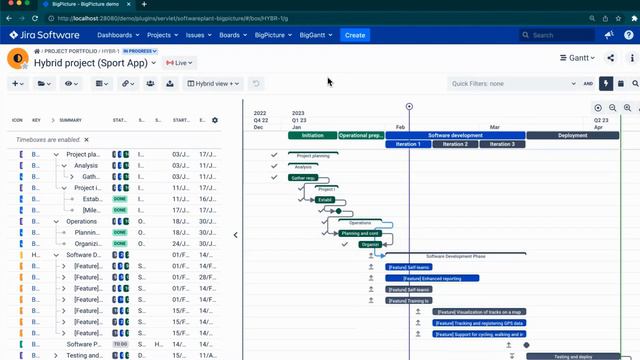Click the today marker on the timeline

(x=409, y=107)
